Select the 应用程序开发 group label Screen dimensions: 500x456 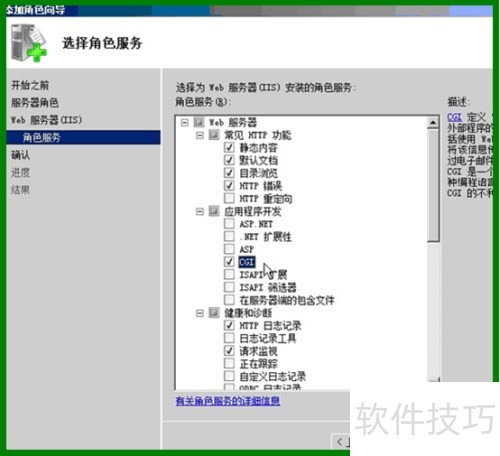click(x=253, y=211)
